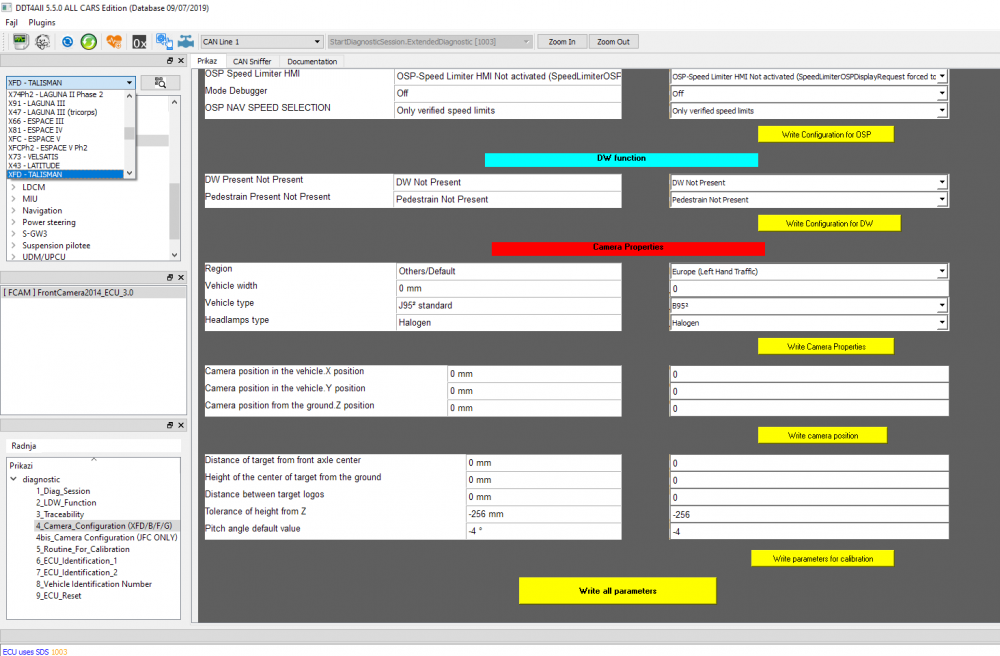Screen dimensions: 1000x656
Task: Click the blue pointer-hand toolbar icon
Action: coord(164,41)
